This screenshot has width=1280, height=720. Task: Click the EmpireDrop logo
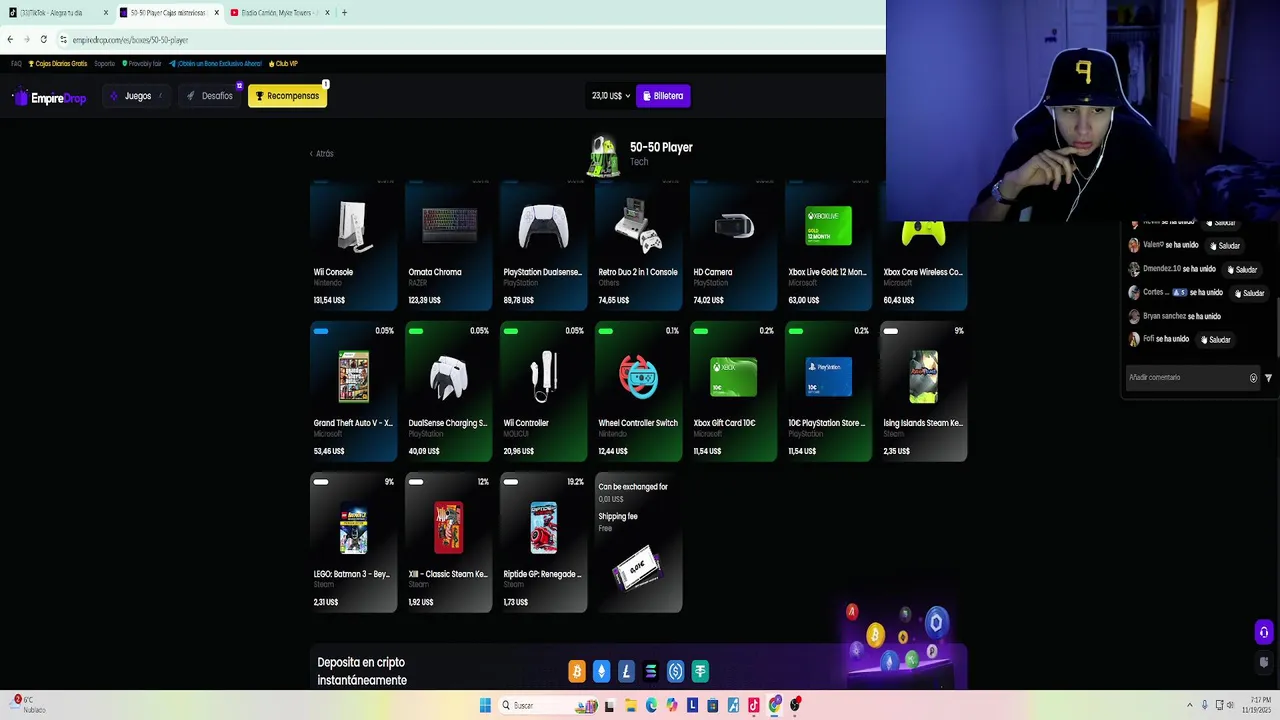click(49, 97)
